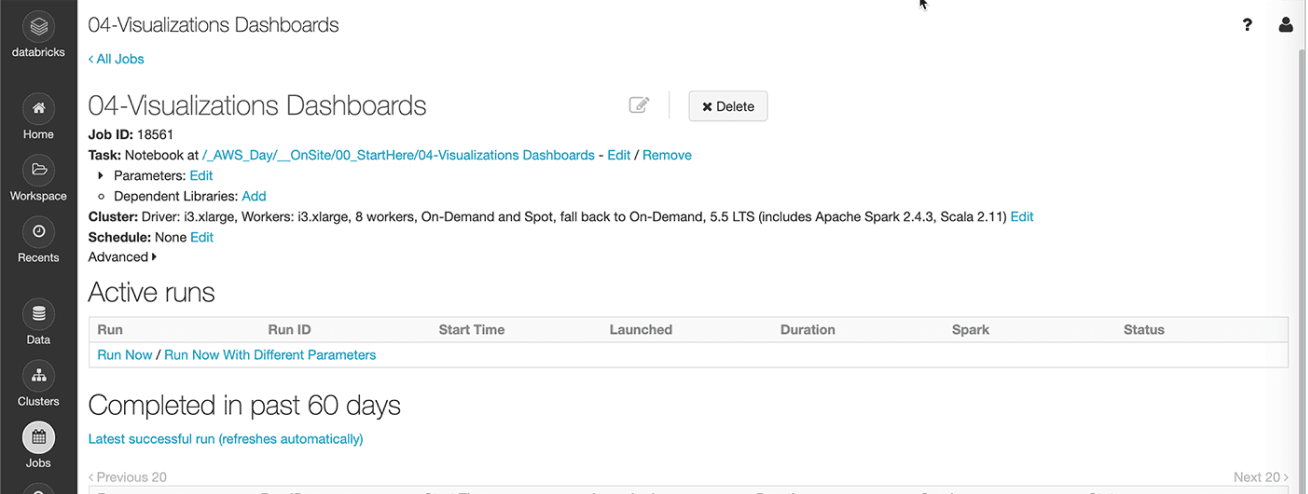Open the Home sidebar icon
1308x494 pixels.
[x=38, y=108]
